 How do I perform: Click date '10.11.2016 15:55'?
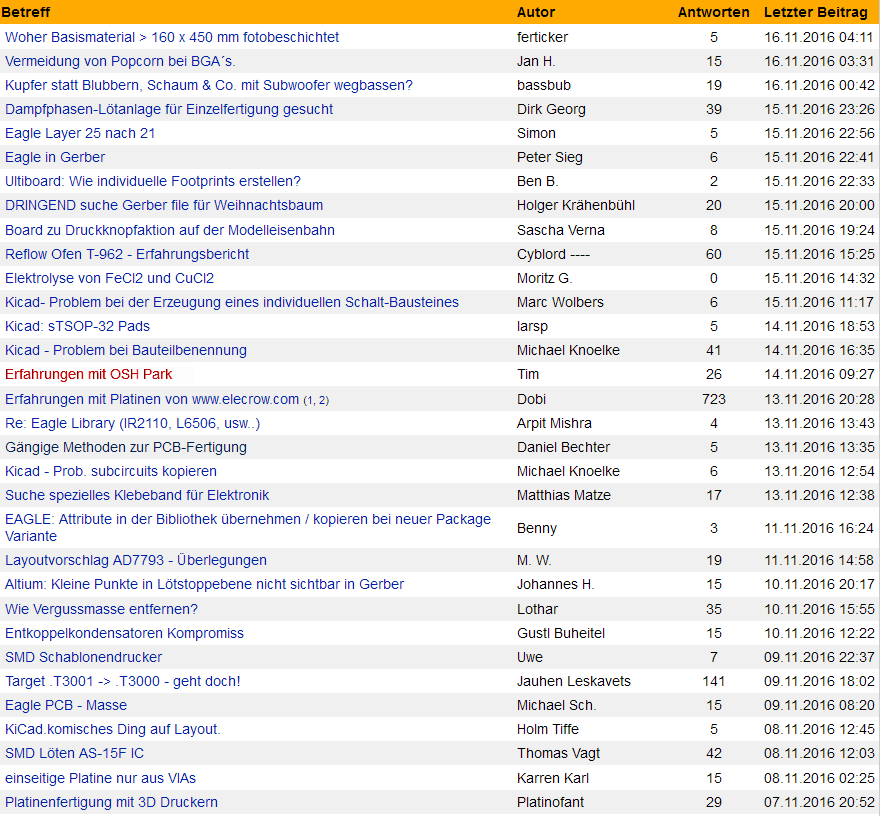click(819, 609)
